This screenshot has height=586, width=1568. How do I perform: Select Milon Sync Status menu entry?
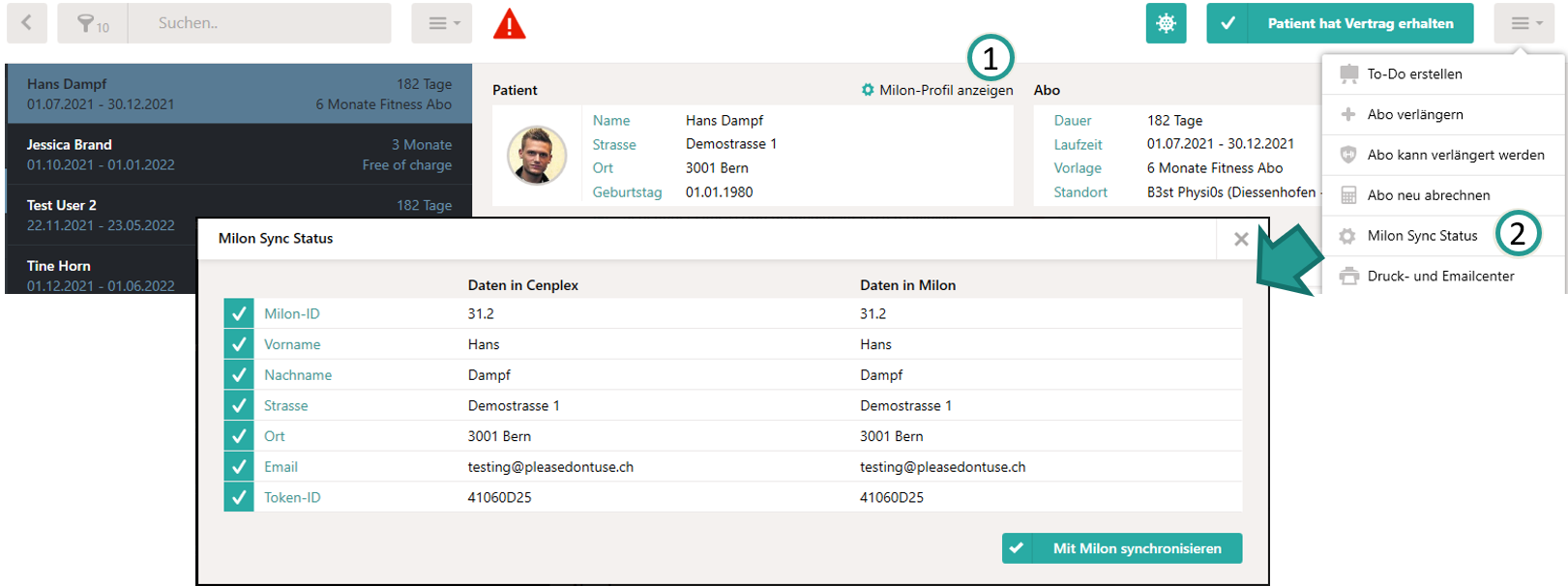pos(1422,236)
